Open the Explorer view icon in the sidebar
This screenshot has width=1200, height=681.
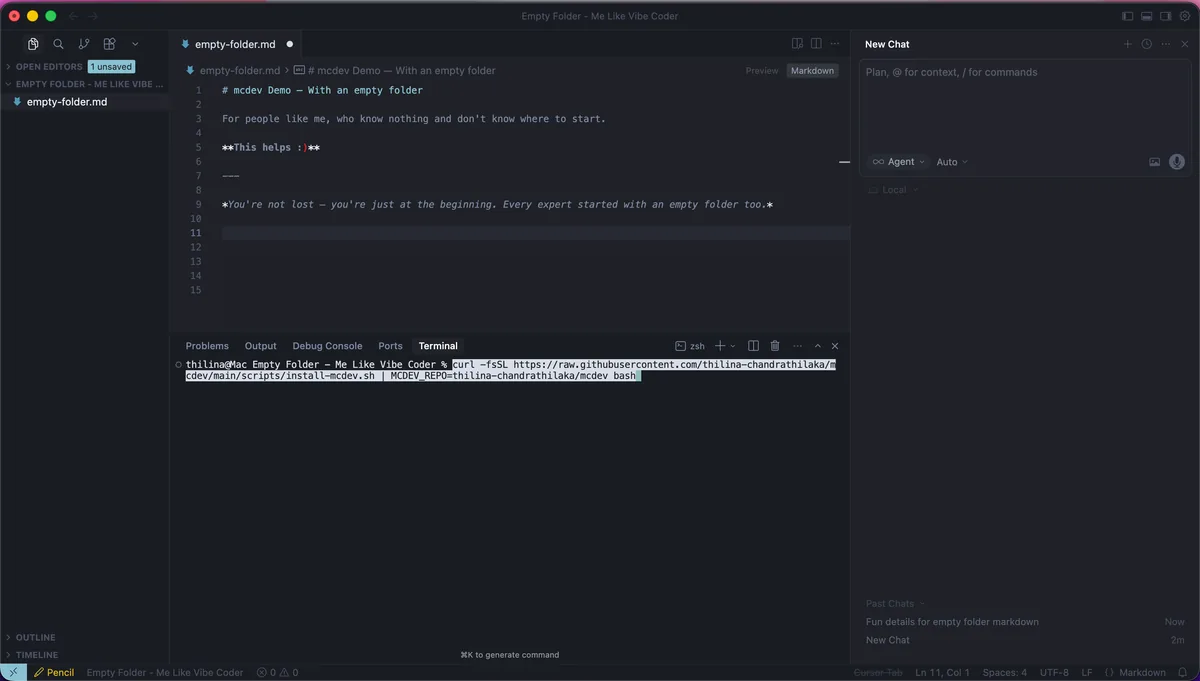(x=33, y=44)
